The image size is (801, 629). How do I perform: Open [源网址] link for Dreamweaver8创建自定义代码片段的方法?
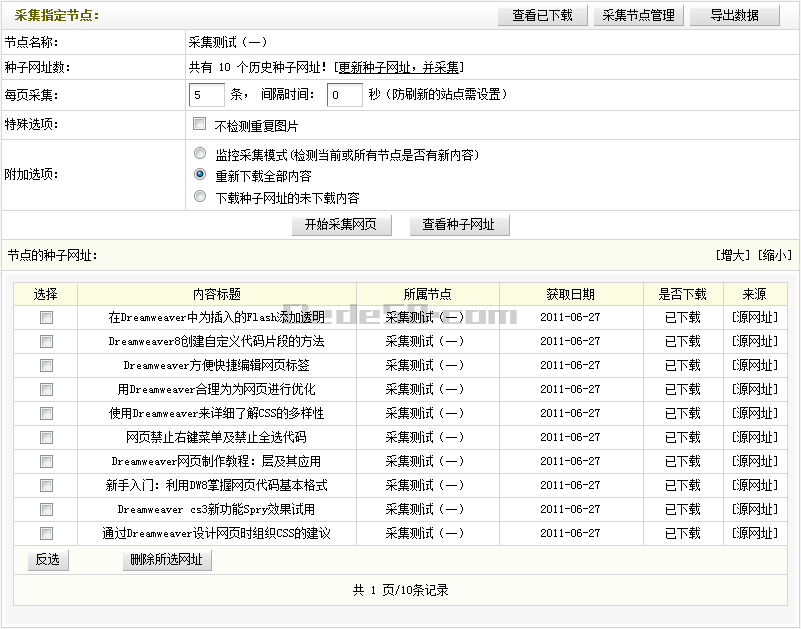tap(753, 341)
